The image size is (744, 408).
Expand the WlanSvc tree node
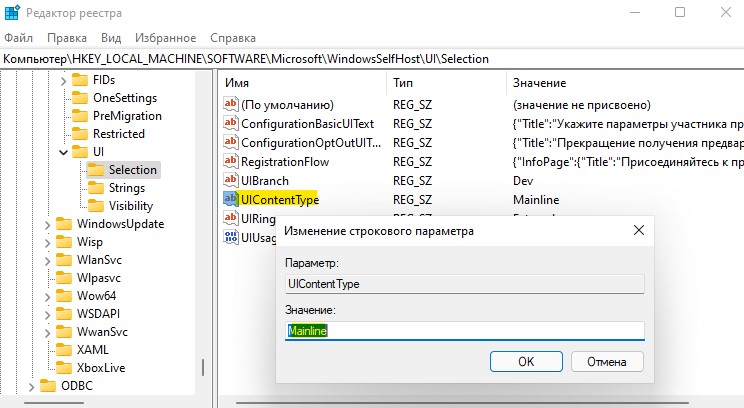click(47, 260)
